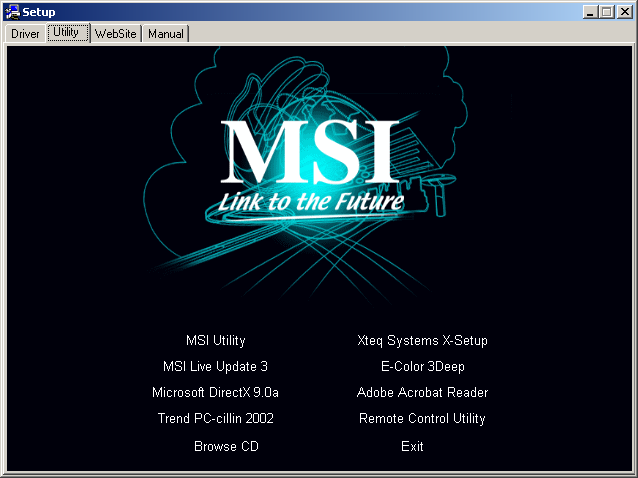The image size is (638, 478).
Task: Install Trend PC-cillin 2002
Action: coord(216,418)
